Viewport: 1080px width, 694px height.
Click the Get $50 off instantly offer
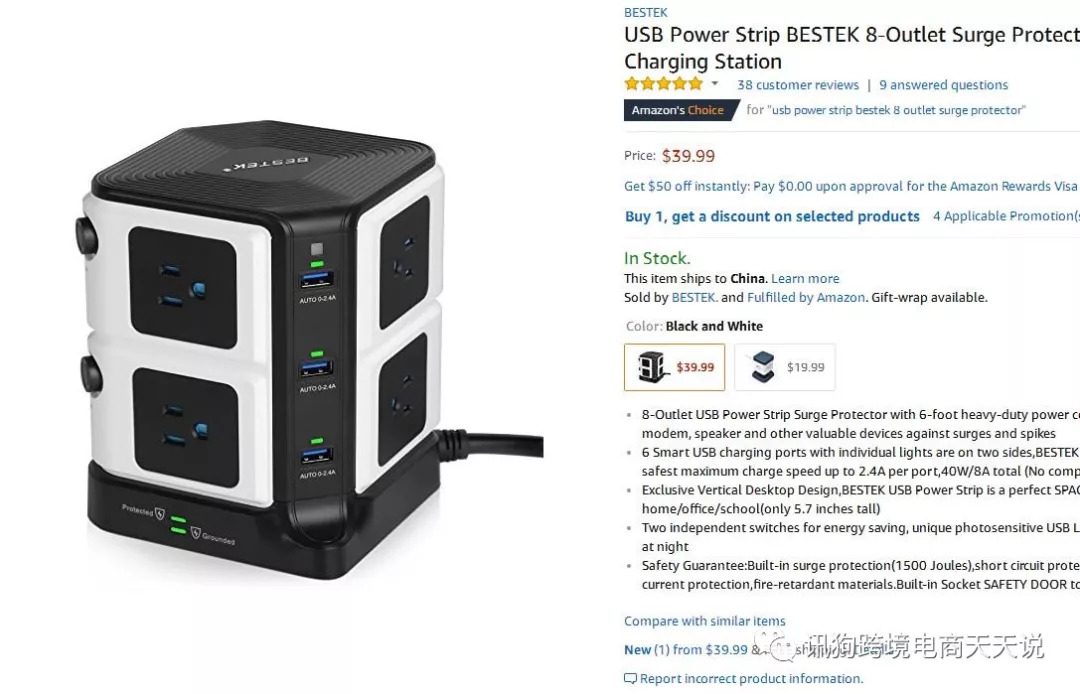pyautogui.click(x=851, y=186)
